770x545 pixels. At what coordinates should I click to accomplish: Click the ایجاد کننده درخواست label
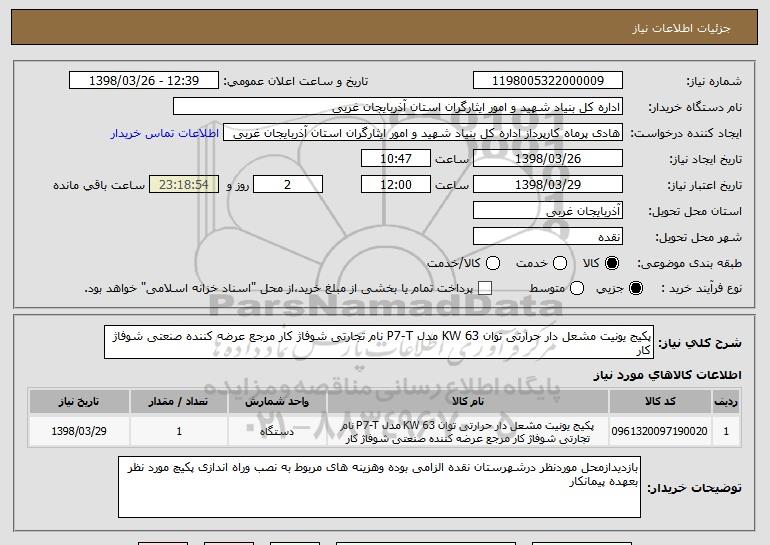click(x=686, y=133)
